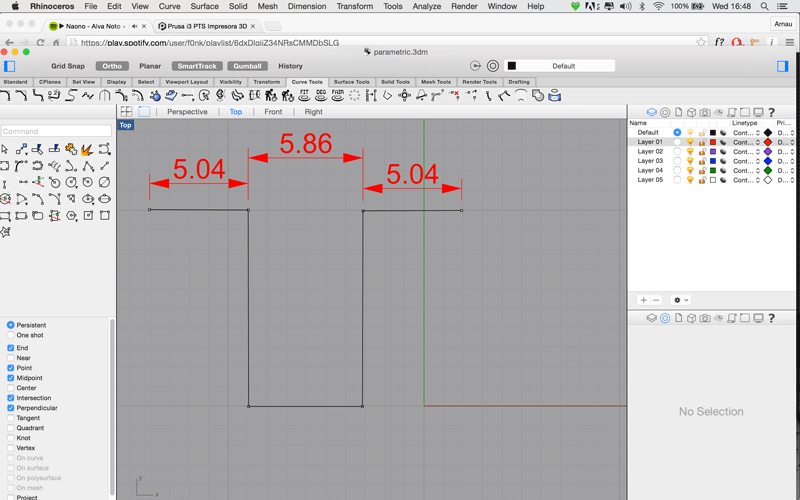This screenshot has height=500, width=800.
Task: Click the record target circle icon beside Default
Action: 492,66
